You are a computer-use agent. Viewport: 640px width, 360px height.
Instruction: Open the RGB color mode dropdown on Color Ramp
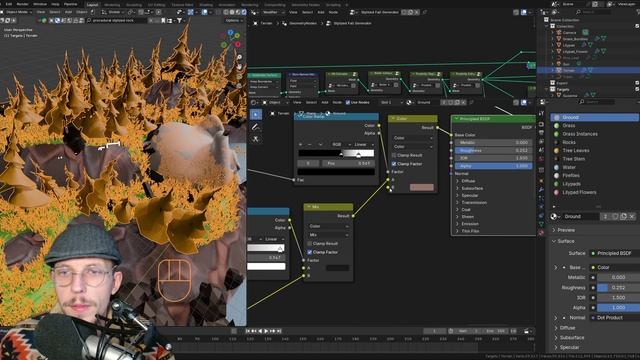(x=340, y=144)
